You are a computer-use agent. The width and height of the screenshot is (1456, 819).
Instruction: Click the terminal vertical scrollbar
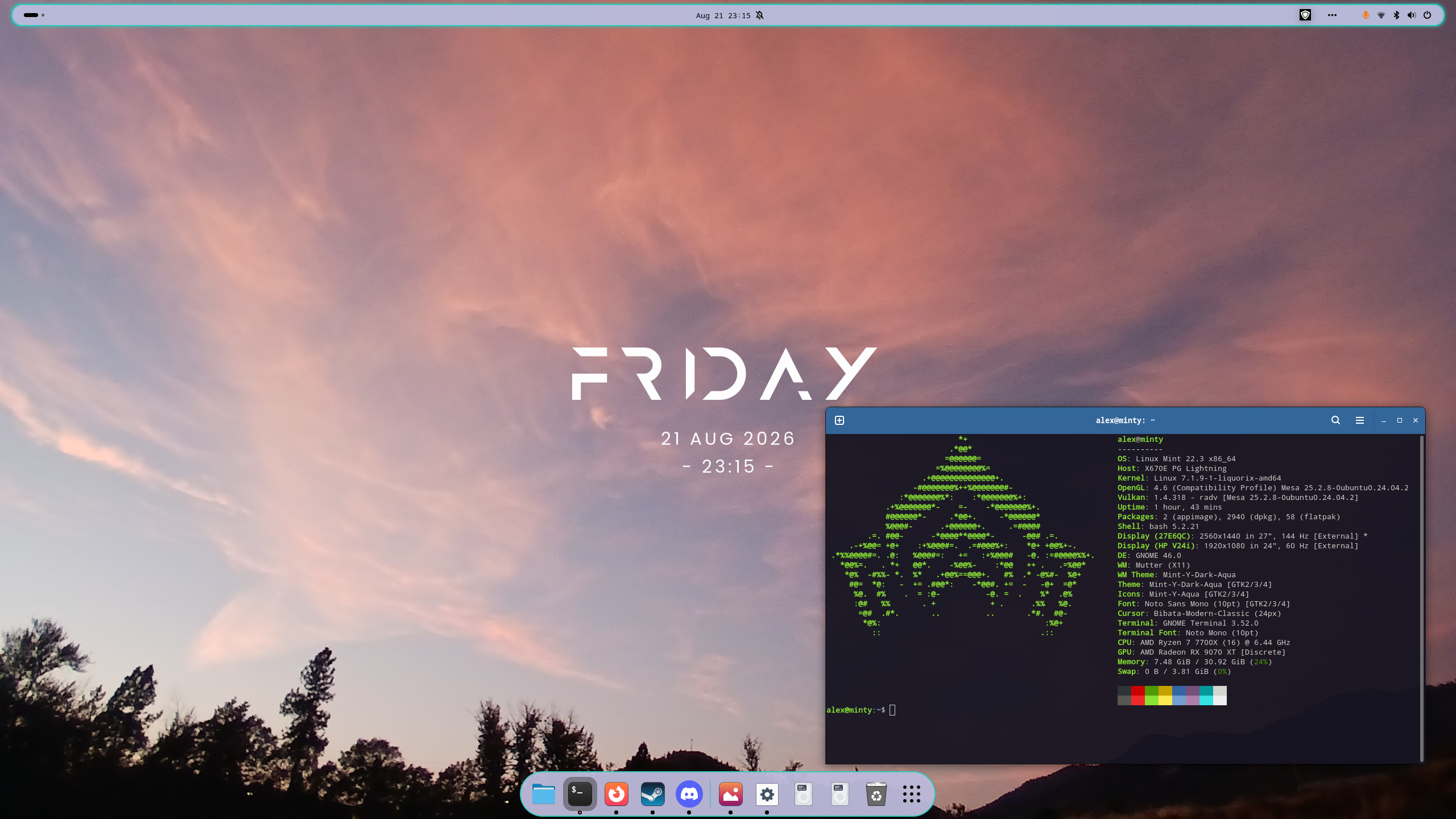click(1421, 598)
